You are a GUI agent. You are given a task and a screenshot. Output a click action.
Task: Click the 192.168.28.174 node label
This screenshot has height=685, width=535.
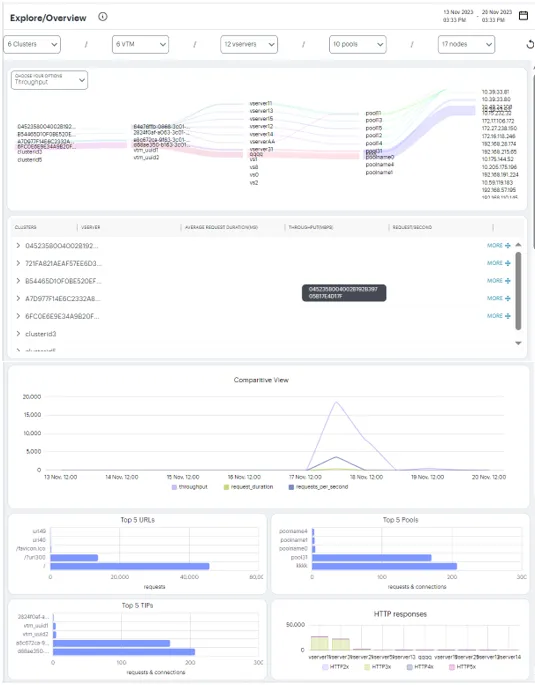(x=499, y=144)
